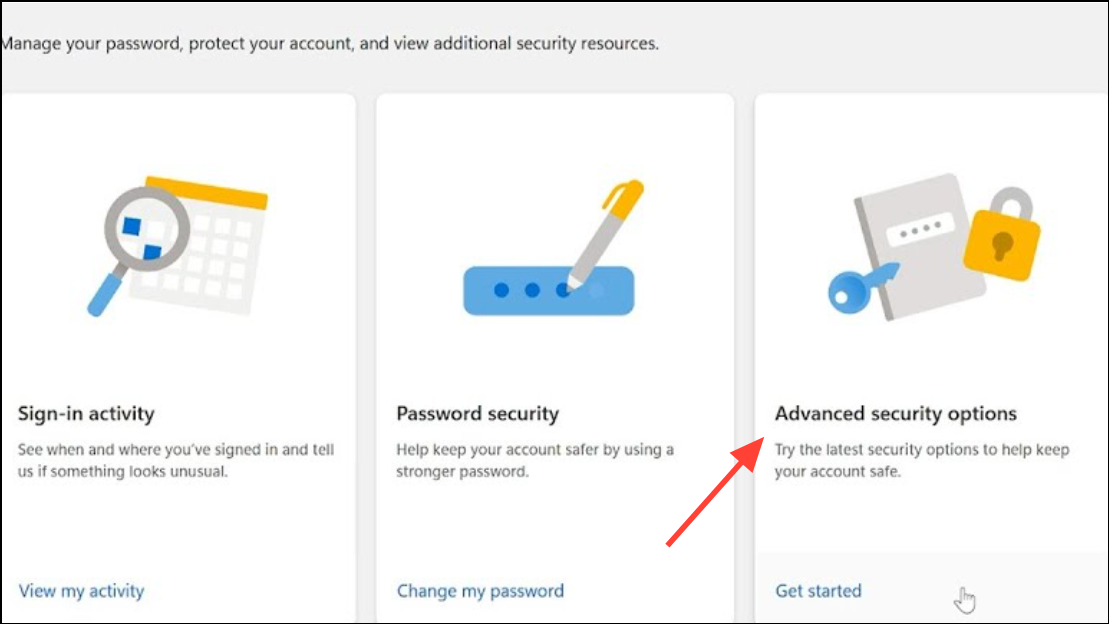The width and height of the screenshot is (1109, 624).
Task: Select the Sign-in activity heading
Action: click(86, 413)
